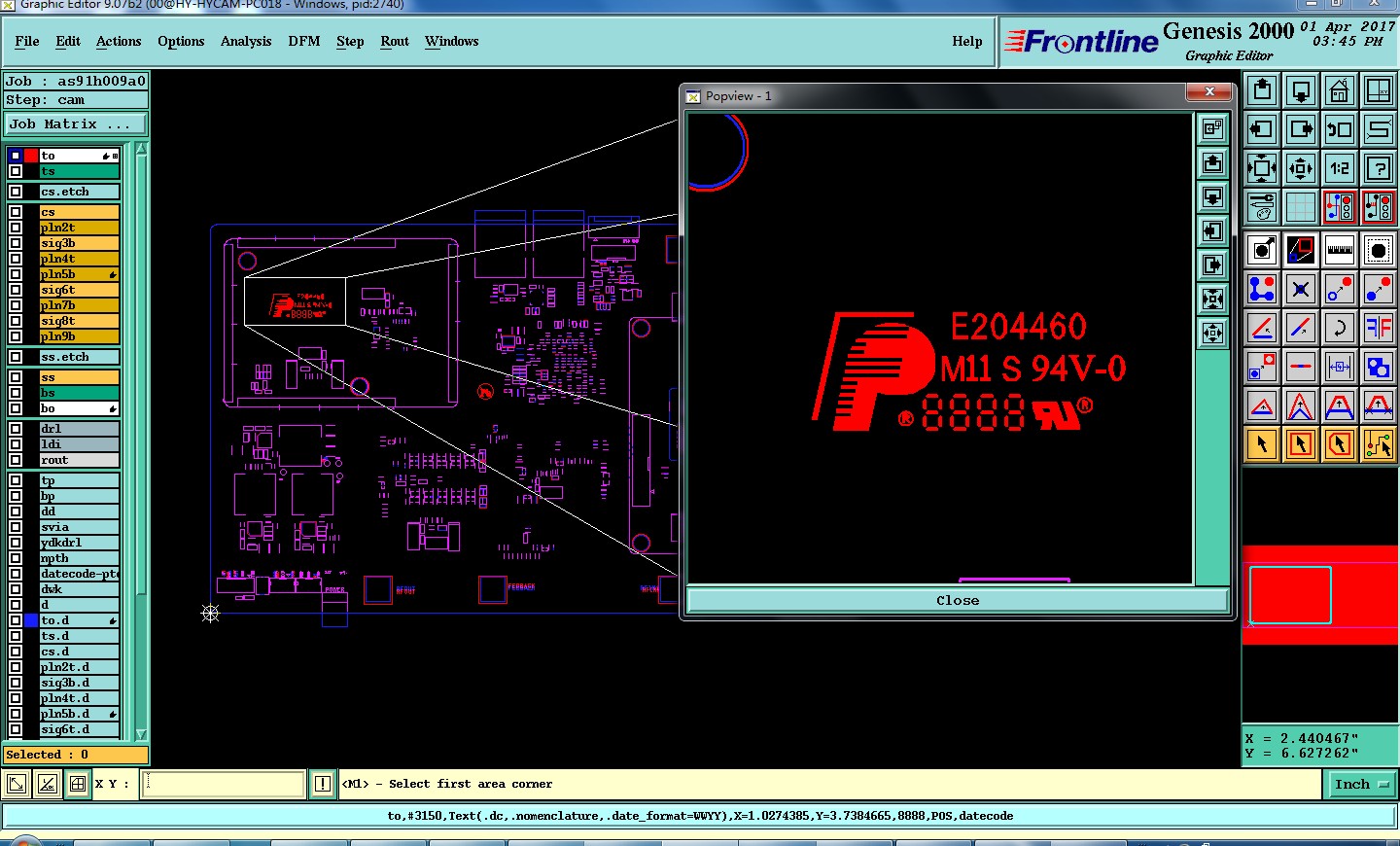Click the zoom in arrows icon

pyautogui.click(x=1262, y=168)
